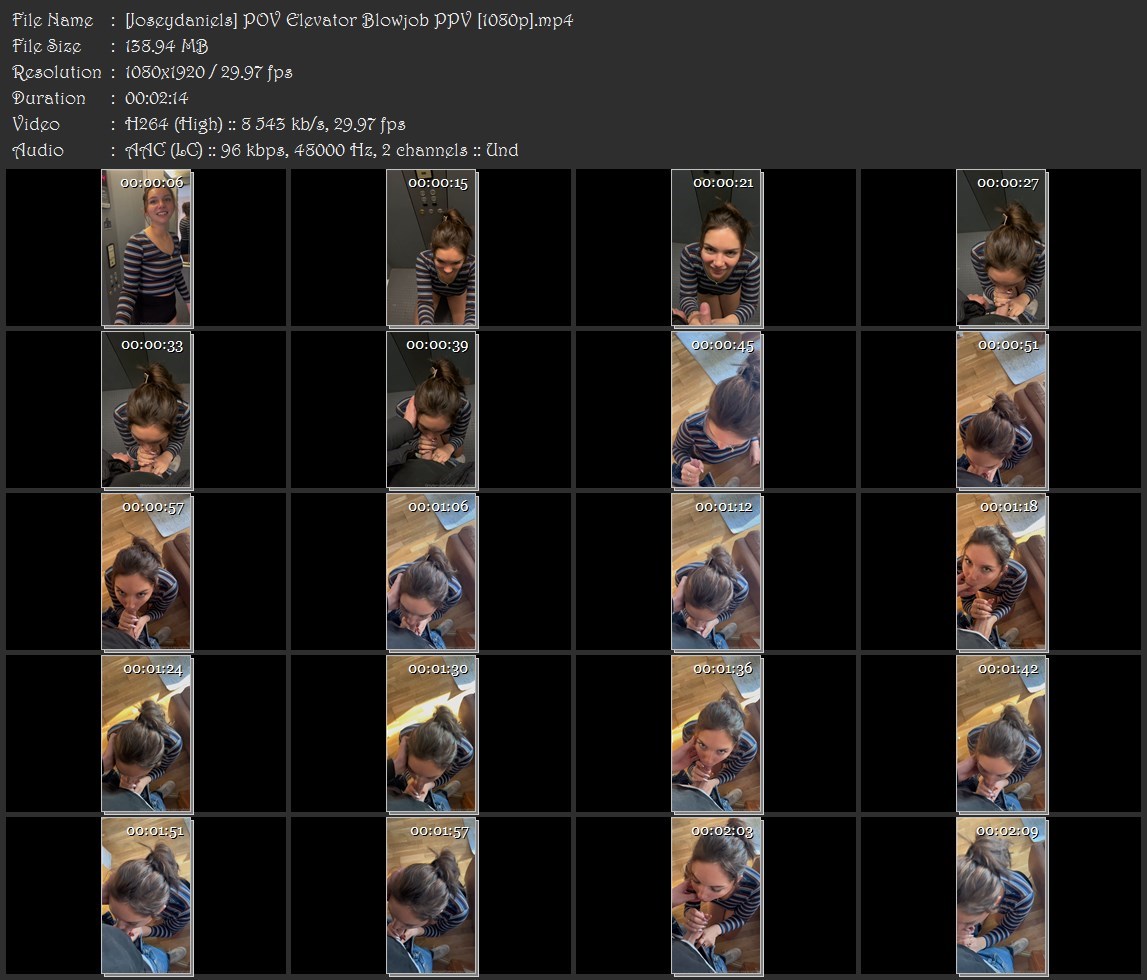Image resolution: width=1147 pixels, height=980 pixels.
Task: Click the File Size value 138.94 MB
Action: pyautogui.click(x=167, y=46)
